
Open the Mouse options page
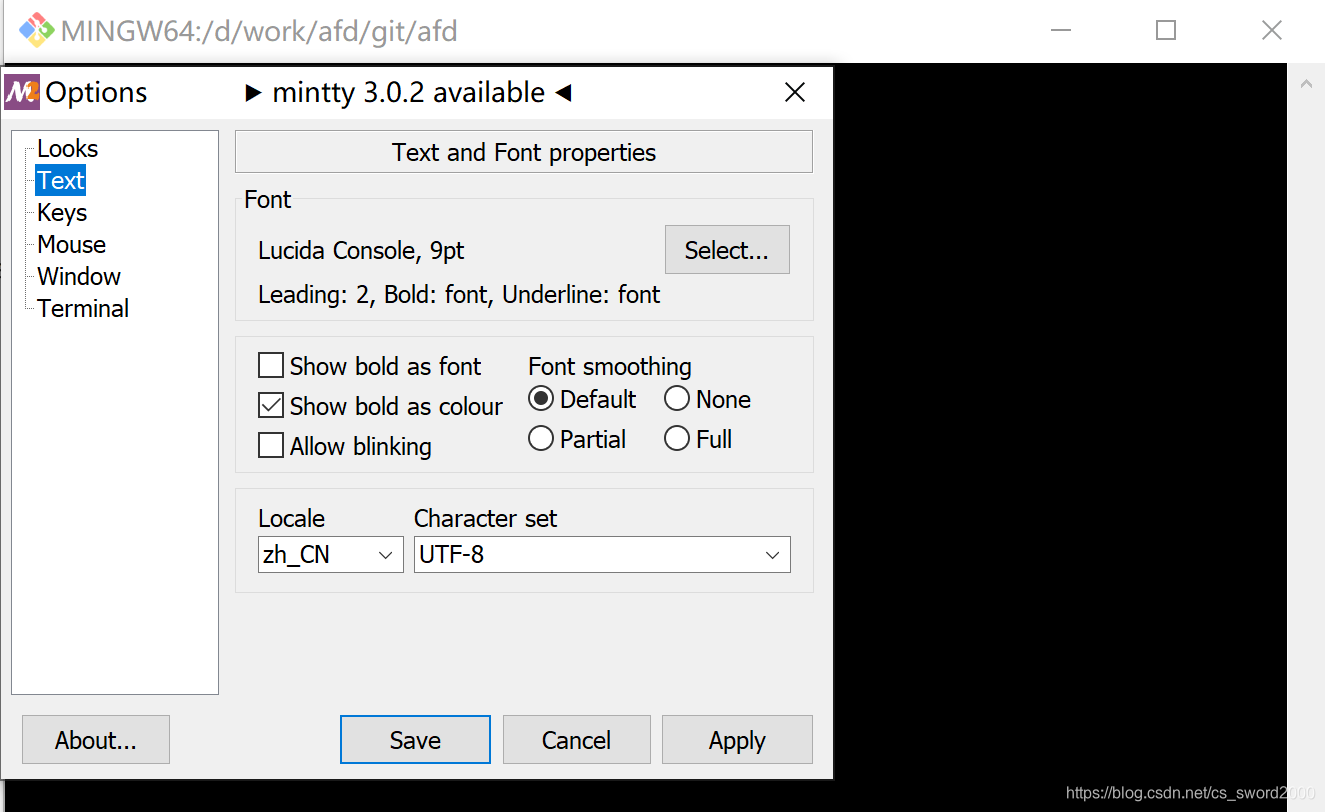(71, 245)
